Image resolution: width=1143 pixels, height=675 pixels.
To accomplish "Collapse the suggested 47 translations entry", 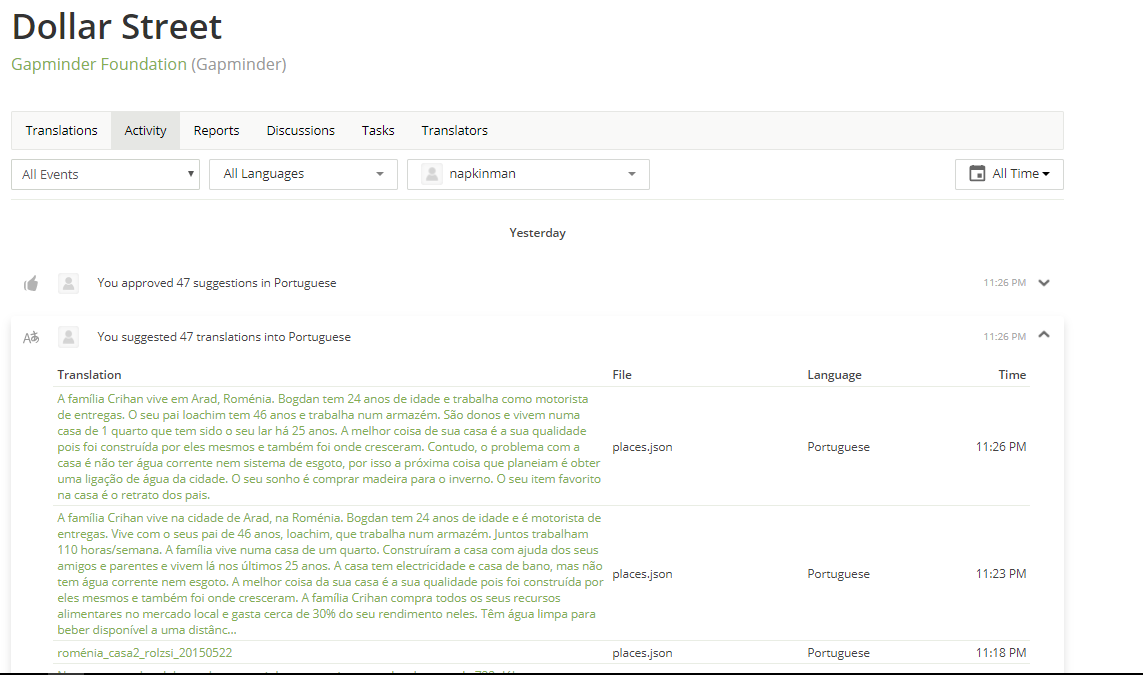I will tap(1044, 335).
